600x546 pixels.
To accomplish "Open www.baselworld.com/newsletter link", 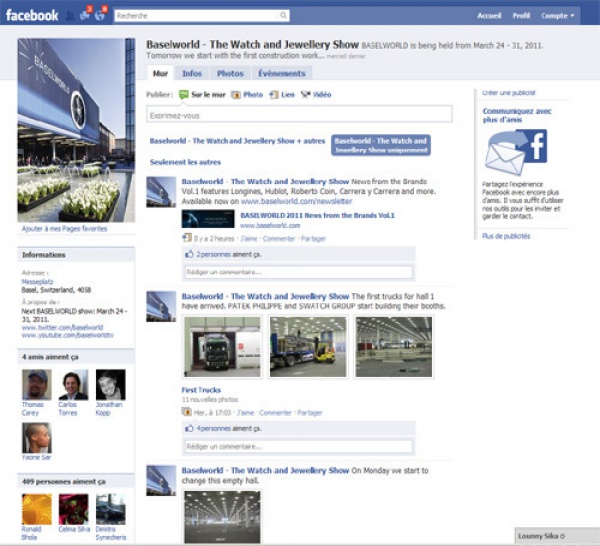I will pos(297,201).
